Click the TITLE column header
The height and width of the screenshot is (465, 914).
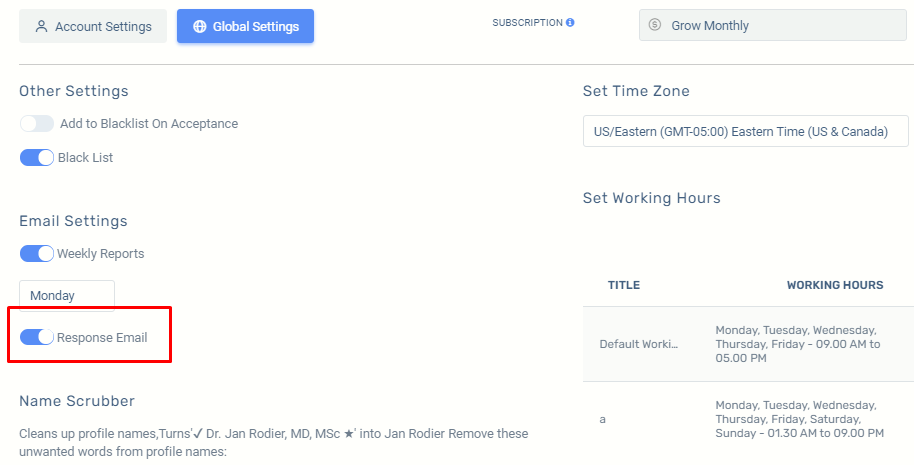[x=624, y=285]
